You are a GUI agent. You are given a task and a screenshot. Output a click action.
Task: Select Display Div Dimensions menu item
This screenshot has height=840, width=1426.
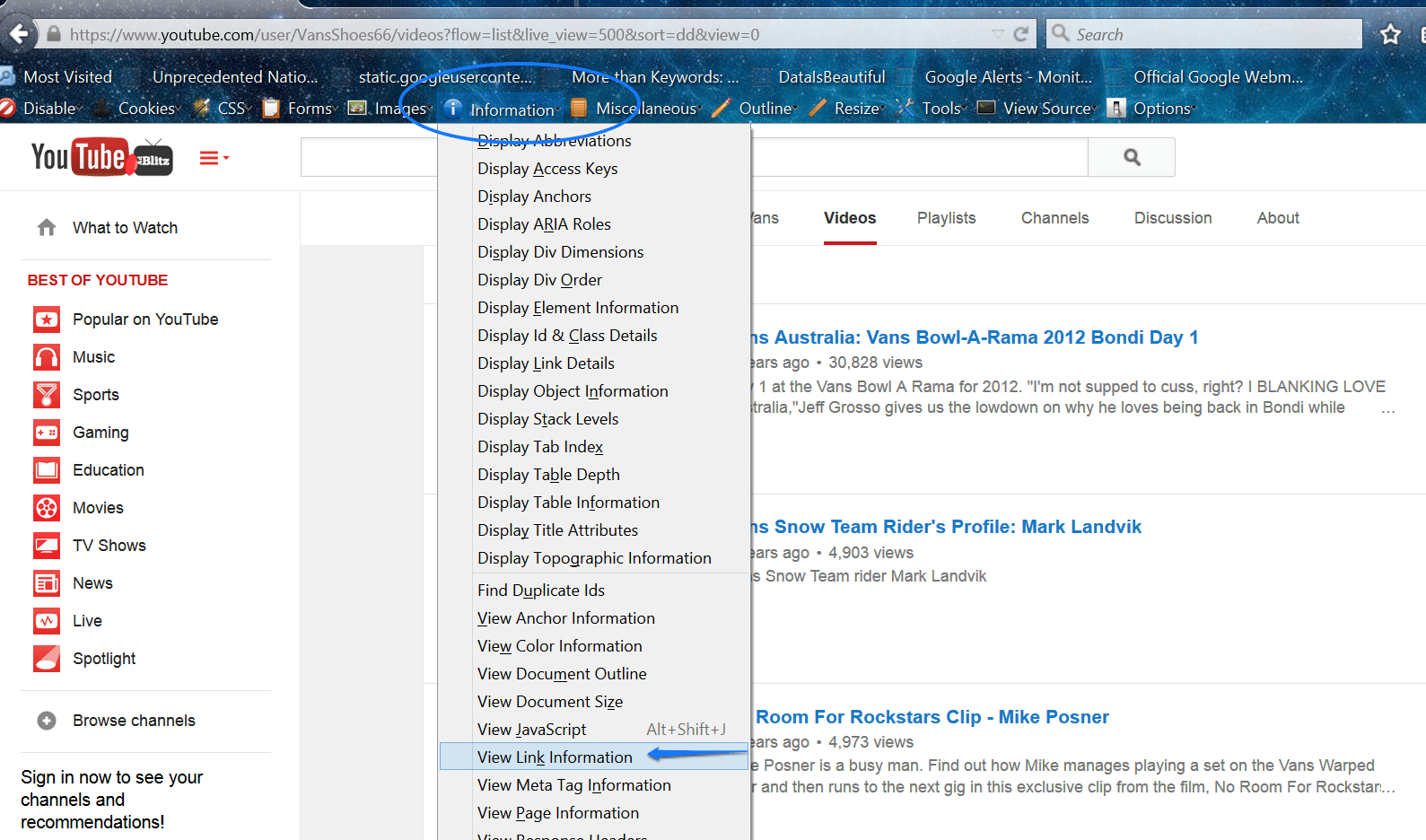click(x=594, y=252)
